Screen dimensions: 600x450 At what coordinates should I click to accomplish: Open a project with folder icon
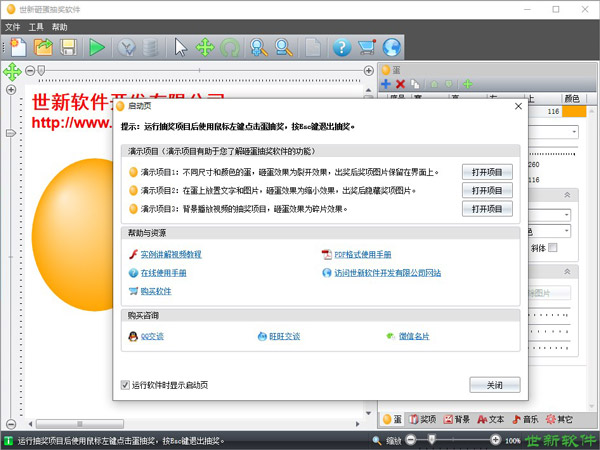43,47
